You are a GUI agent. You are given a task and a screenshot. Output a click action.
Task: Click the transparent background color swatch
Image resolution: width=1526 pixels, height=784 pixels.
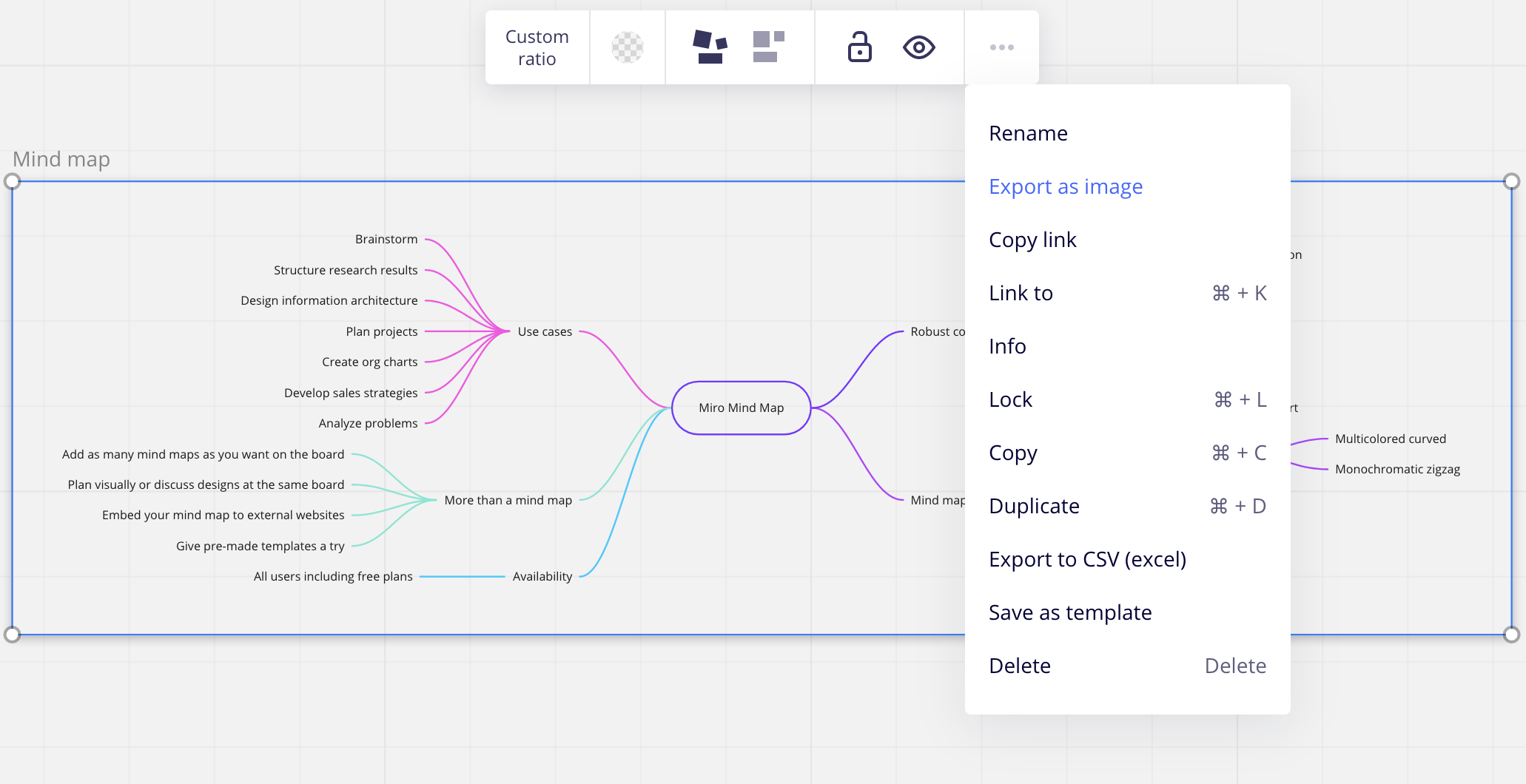pyautogui.click(x=627, y=47)
